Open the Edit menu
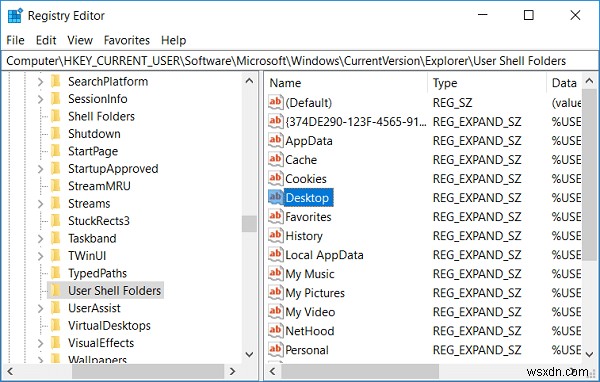The width and height of the screenshot is (600, 382). point(46,40)
